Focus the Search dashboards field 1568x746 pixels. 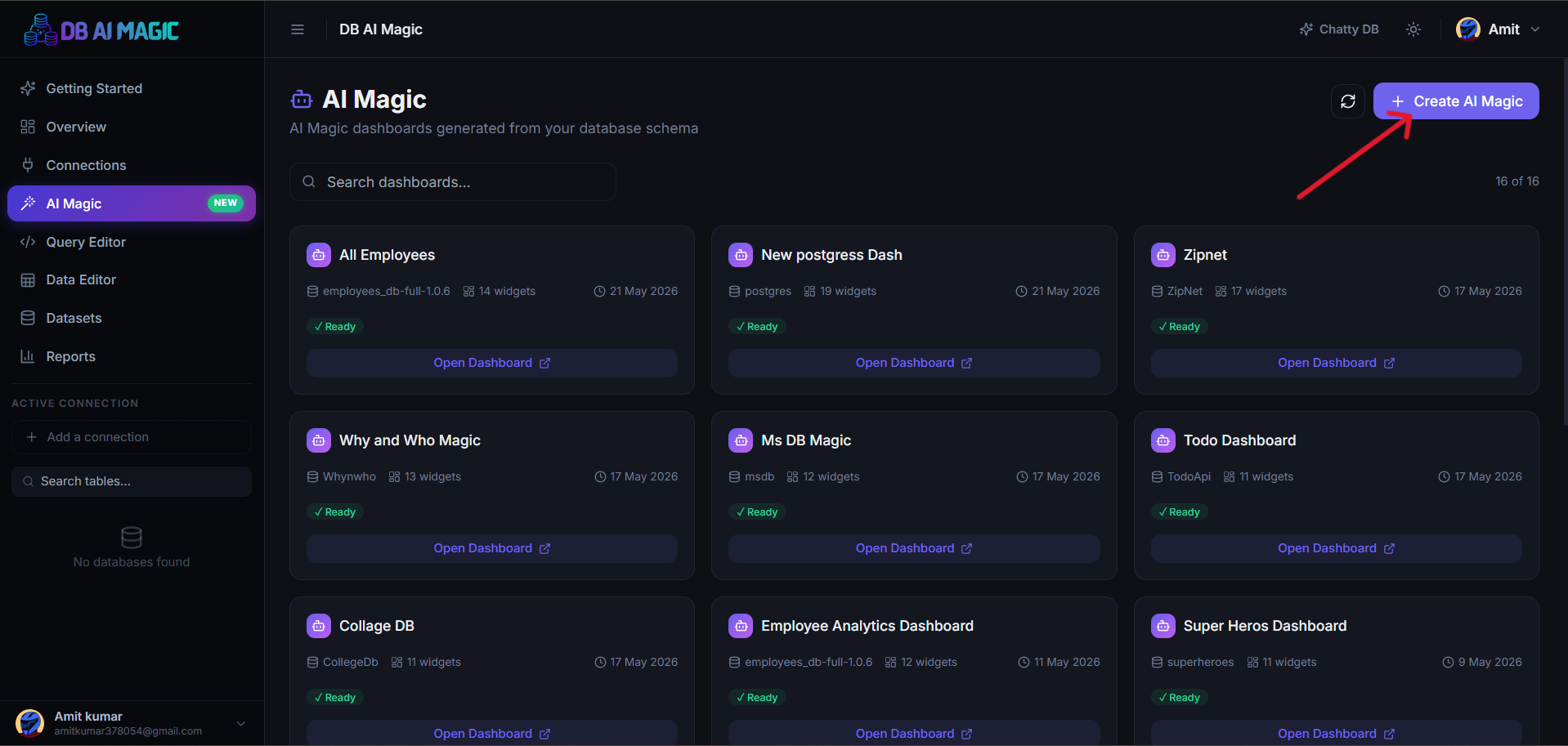[453, 181]
